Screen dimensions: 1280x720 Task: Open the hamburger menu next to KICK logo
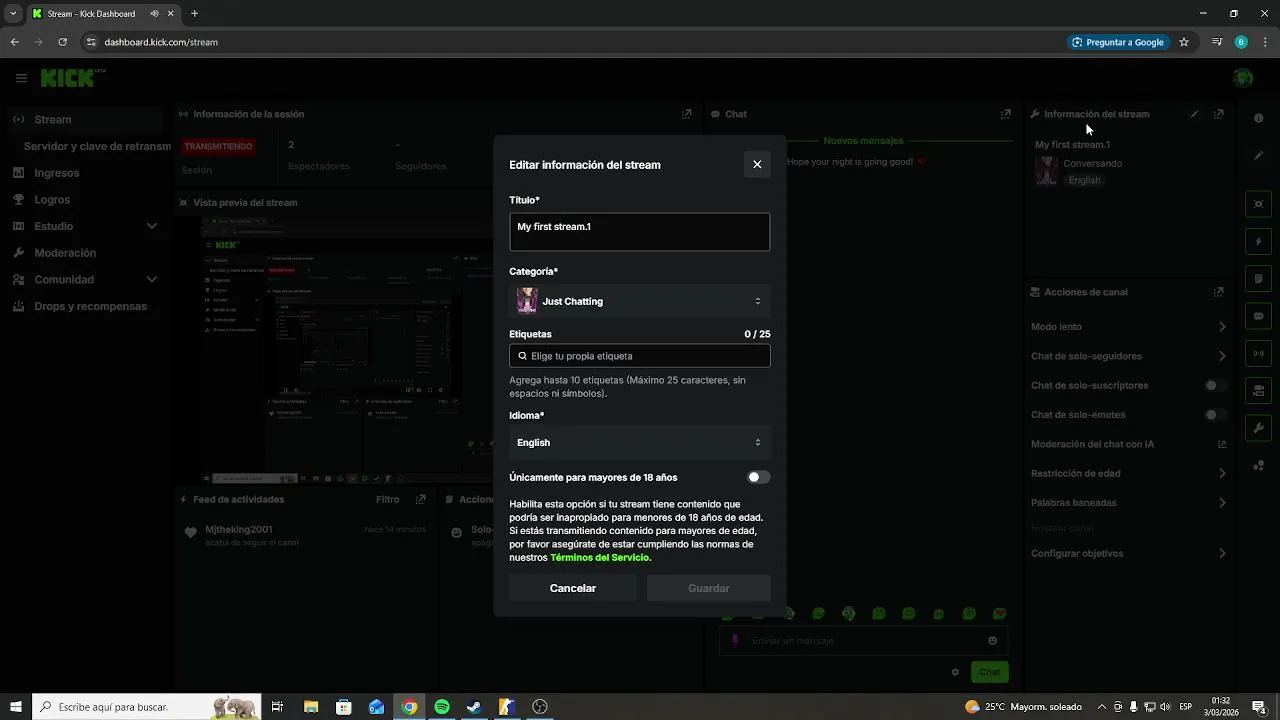pos(21,78)
